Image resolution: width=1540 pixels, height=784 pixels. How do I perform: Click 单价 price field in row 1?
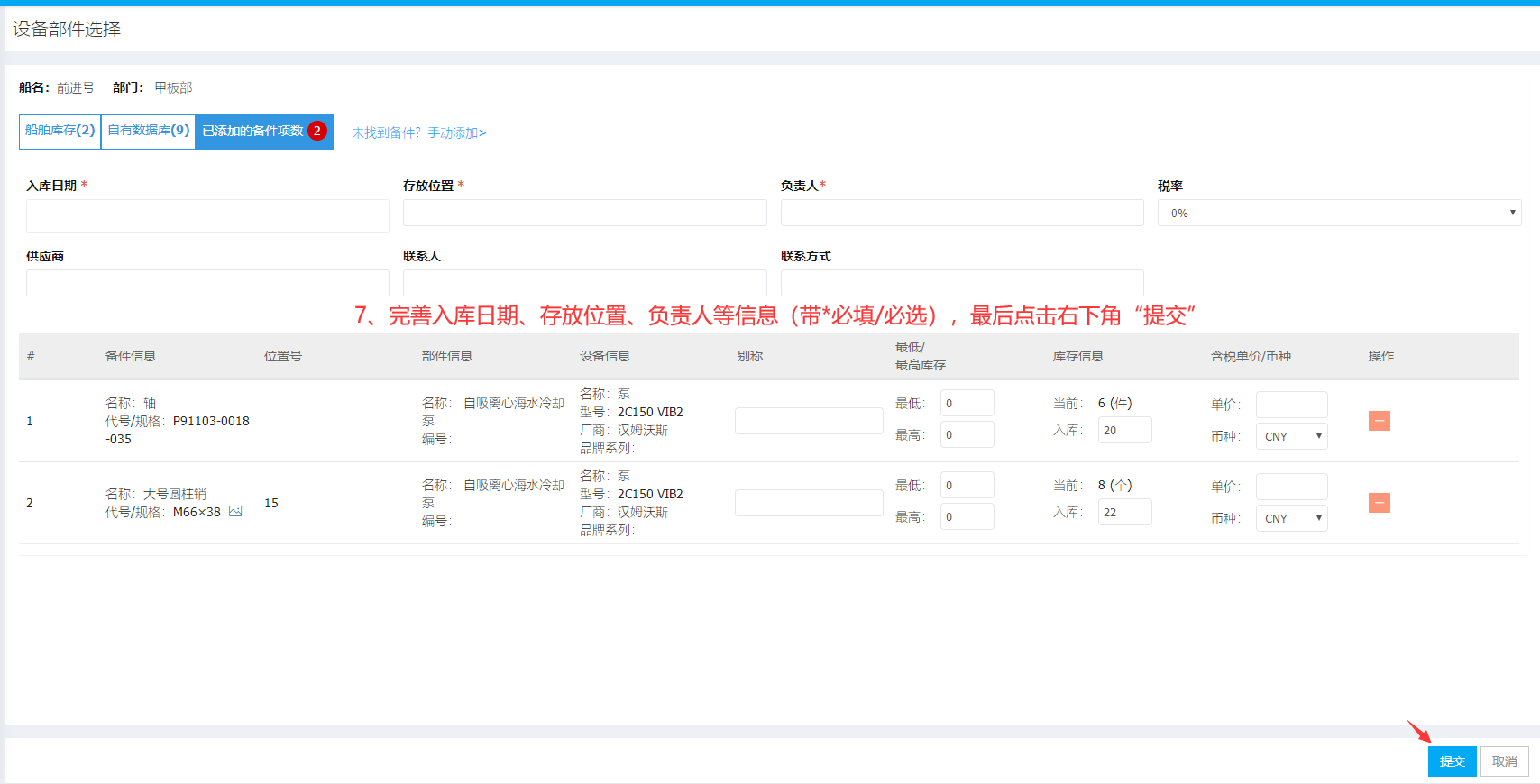point(1291,405)
